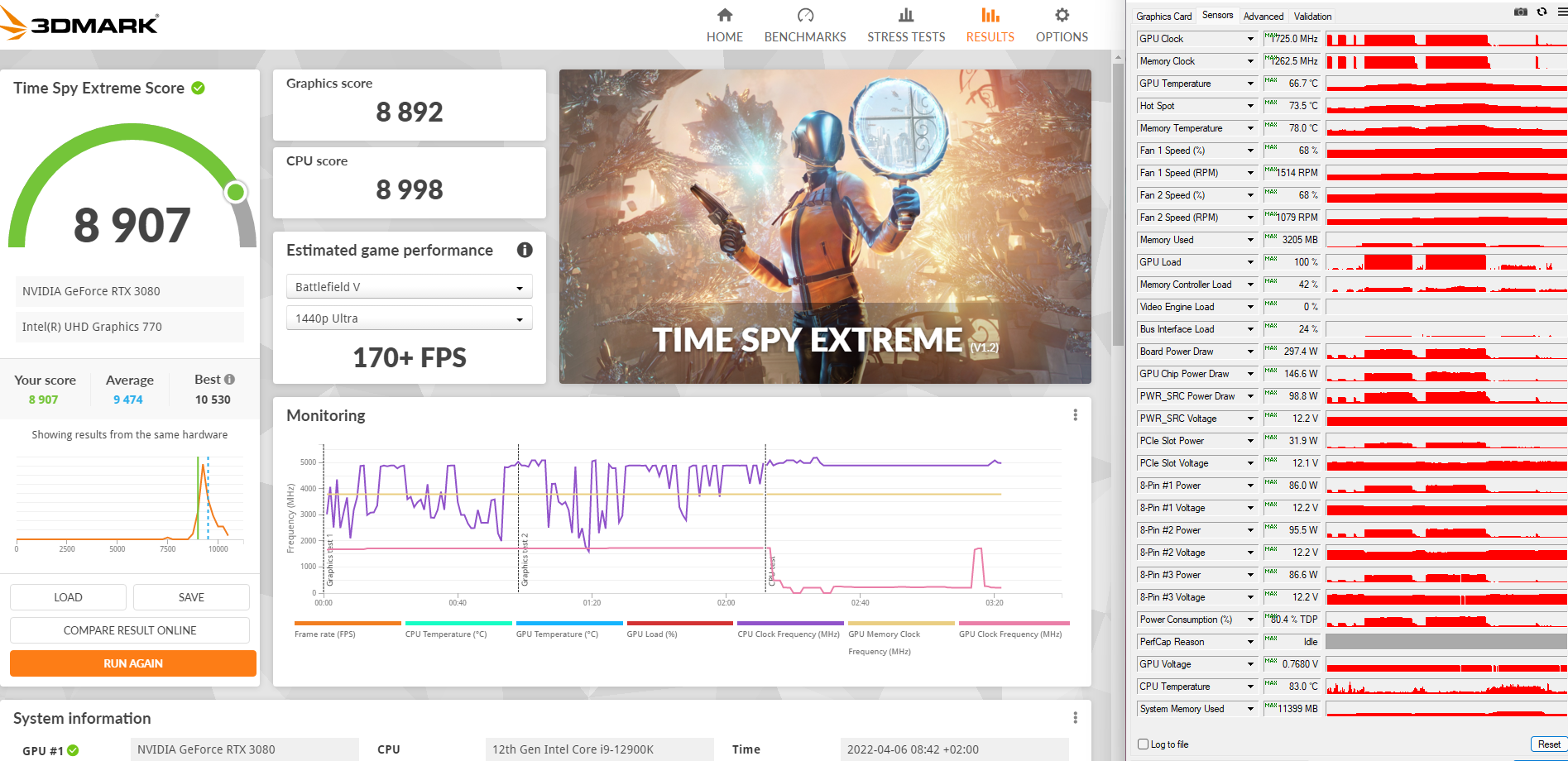Viewport: 1568px width, 761px height.
Task: Click the Power Consumption 80.4 % TDP value
Action: pos(1292,620)
